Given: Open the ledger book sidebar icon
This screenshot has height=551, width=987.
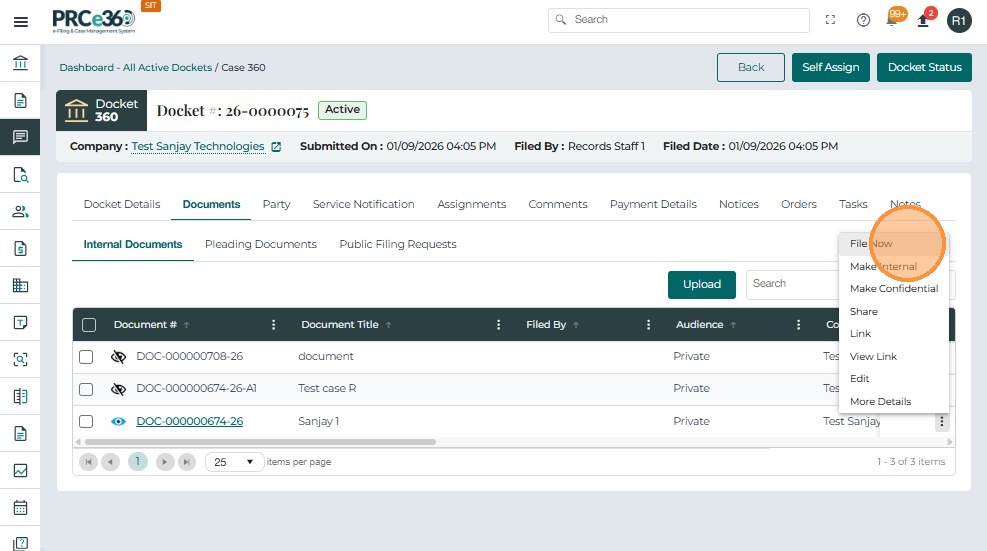Looking at the screenshot, I should [x=20, y=397].
